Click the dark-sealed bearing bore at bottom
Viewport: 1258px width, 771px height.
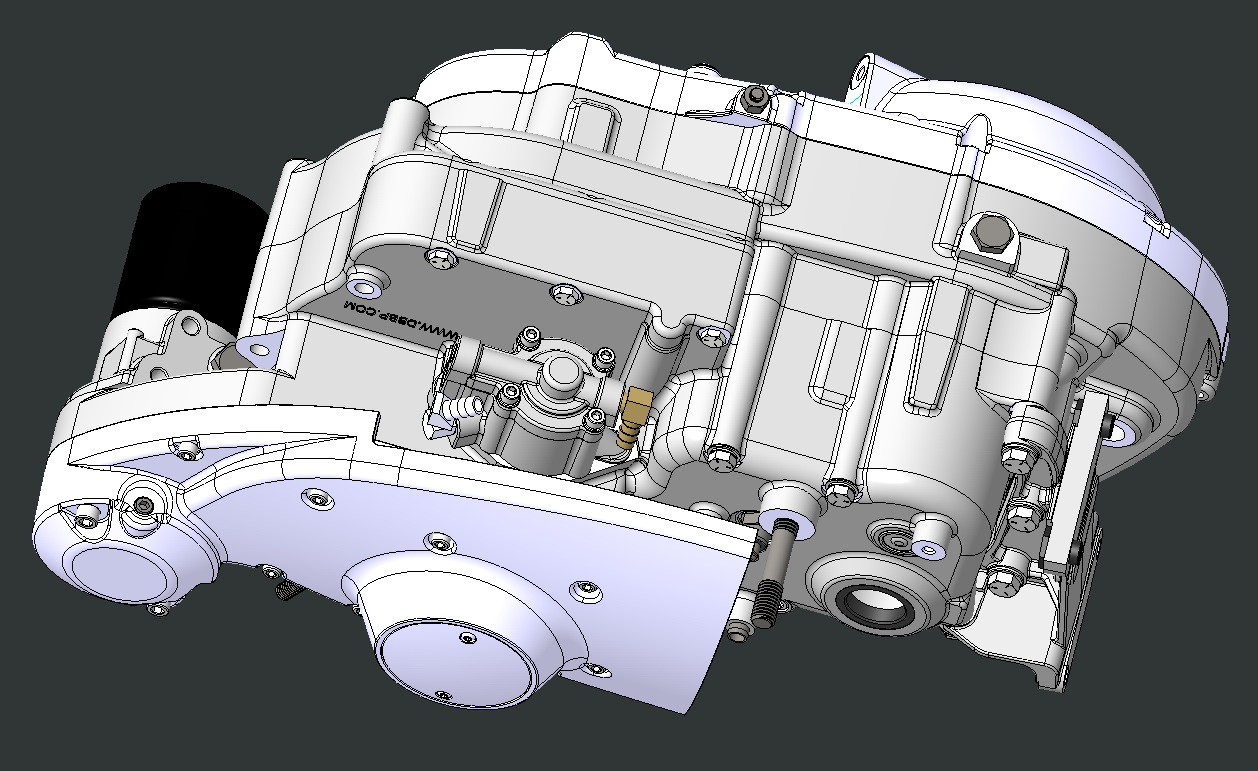pos(875,604)
